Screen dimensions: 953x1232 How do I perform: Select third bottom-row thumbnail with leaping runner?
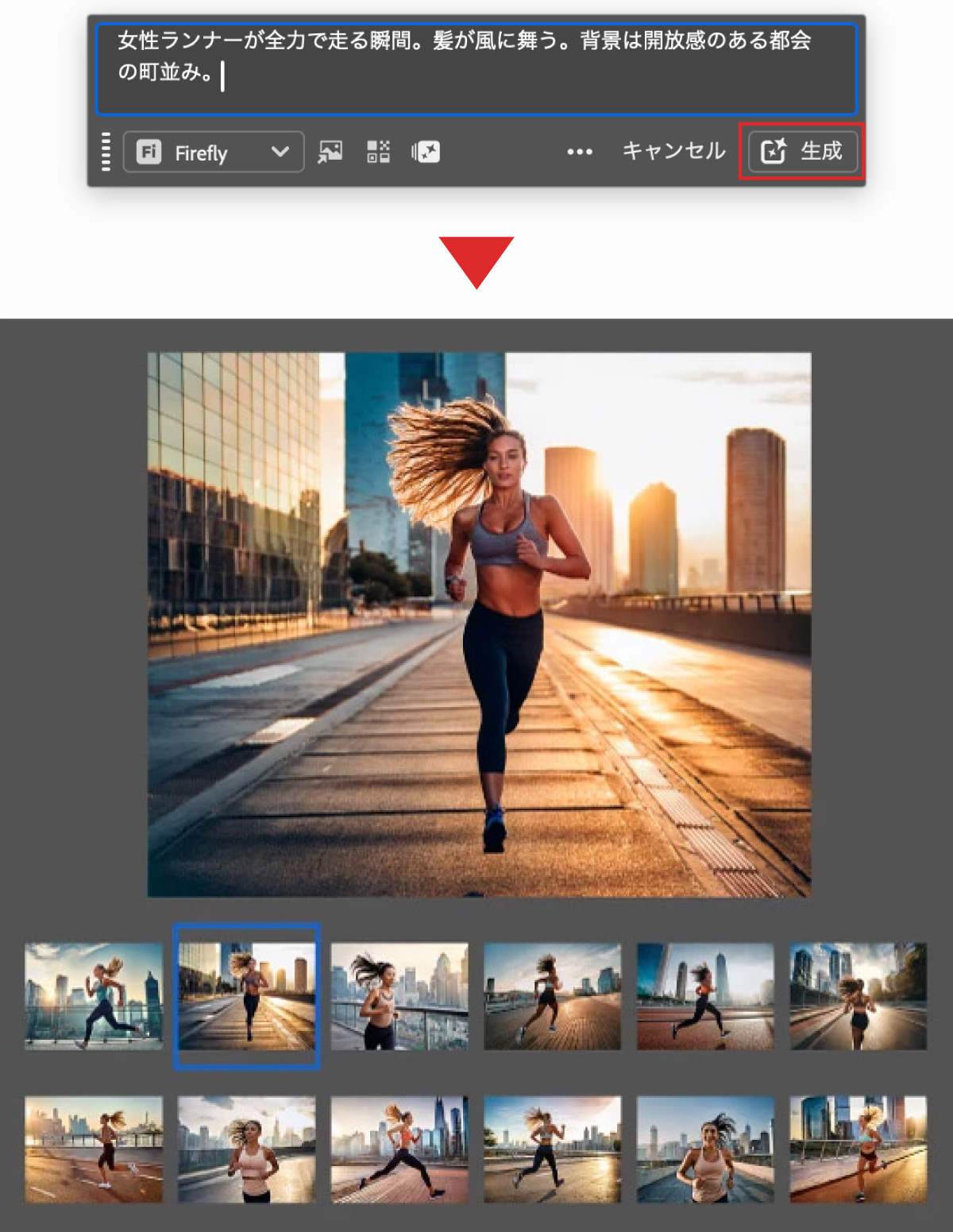tap(399, 1149)
